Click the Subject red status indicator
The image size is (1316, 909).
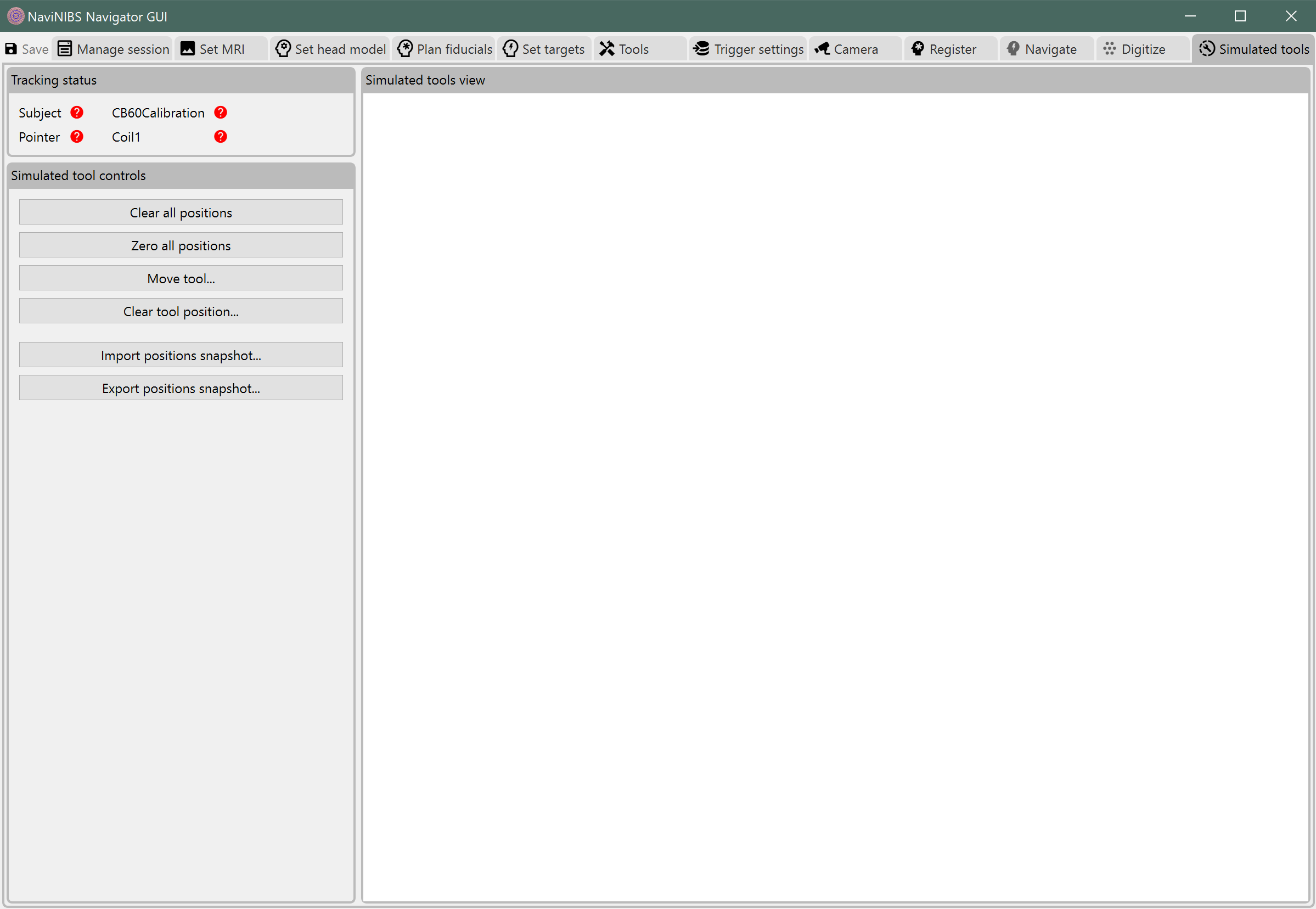click(x=77, y=112)
